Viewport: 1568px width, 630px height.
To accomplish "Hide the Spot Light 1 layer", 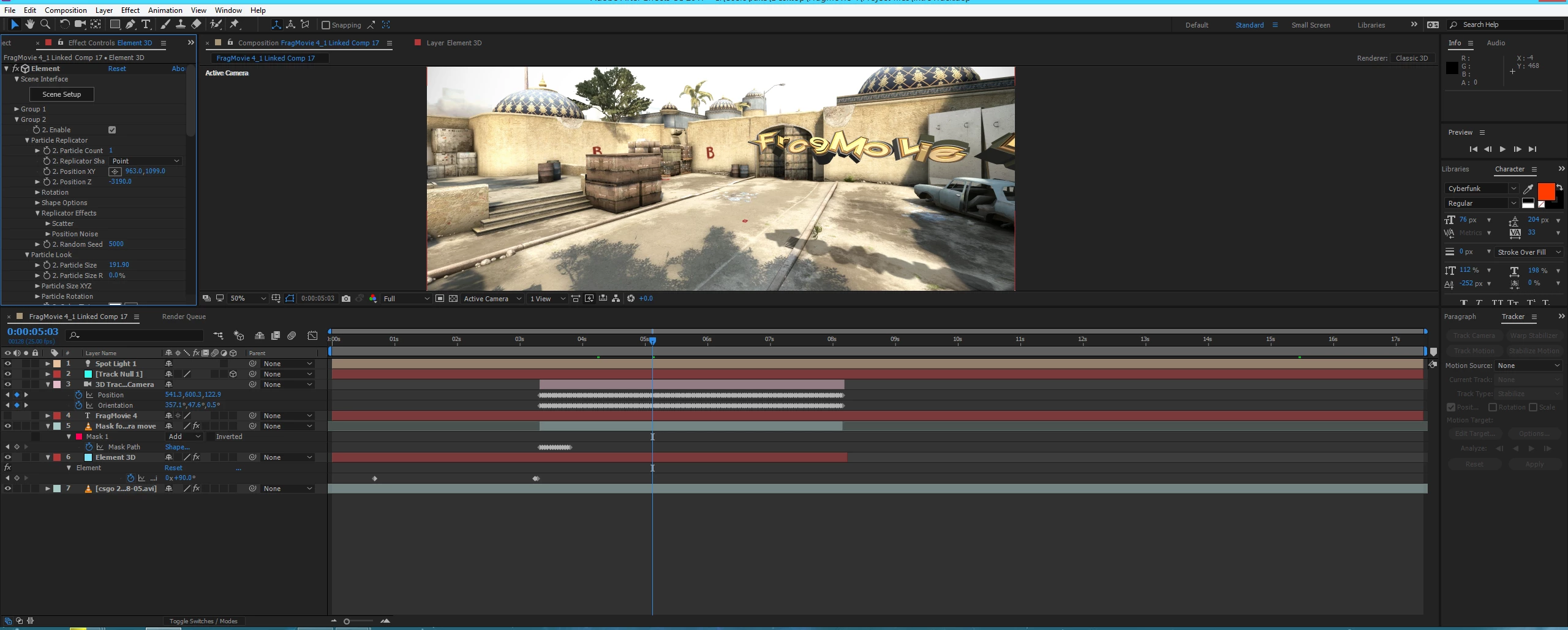I will pos(8,364).
